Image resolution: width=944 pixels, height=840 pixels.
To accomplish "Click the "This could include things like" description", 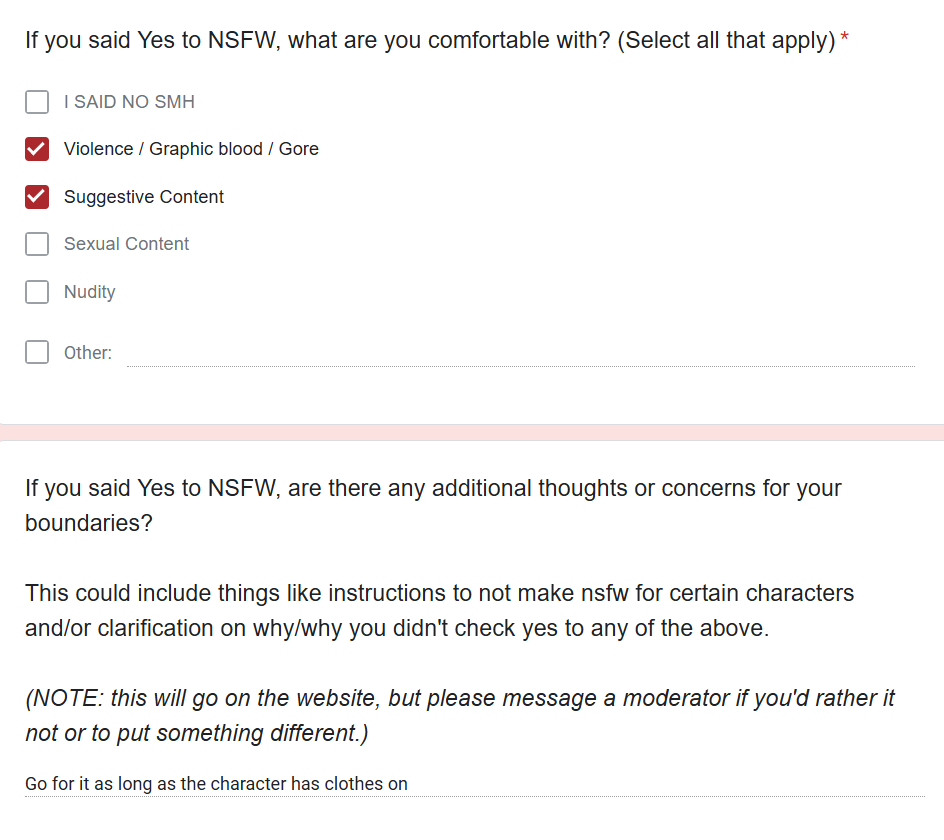I will [x=440, y=610].
